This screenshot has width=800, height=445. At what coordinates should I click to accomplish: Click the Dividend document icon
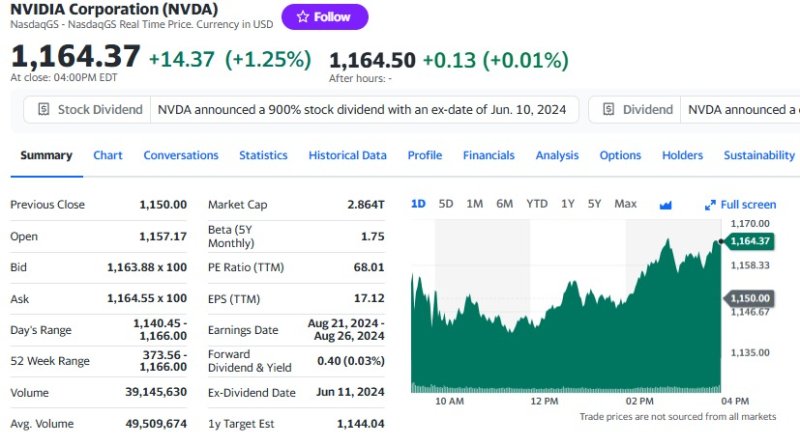(608, 110)
